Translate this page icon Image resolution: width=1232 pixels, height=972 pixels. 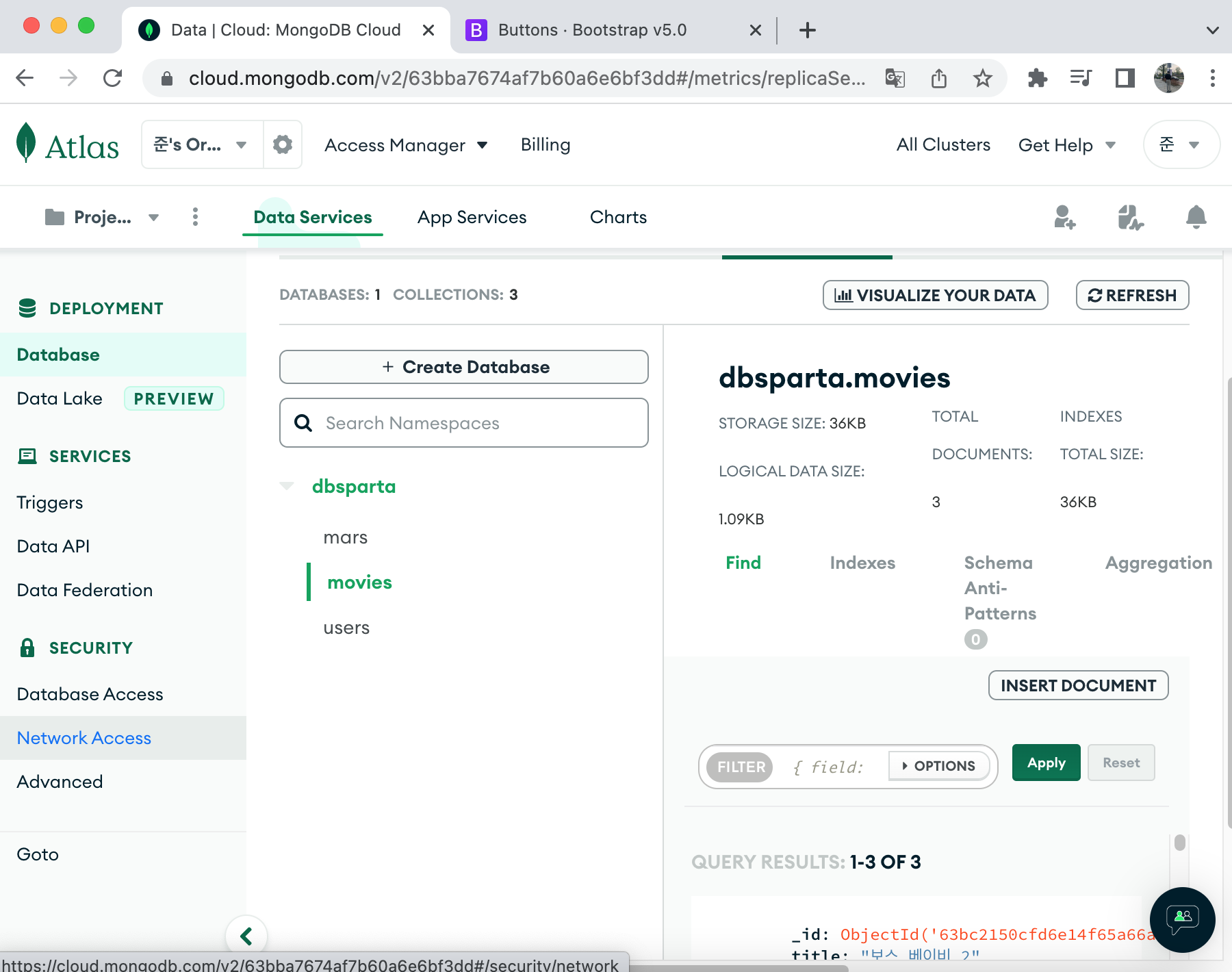pos(895,78)
